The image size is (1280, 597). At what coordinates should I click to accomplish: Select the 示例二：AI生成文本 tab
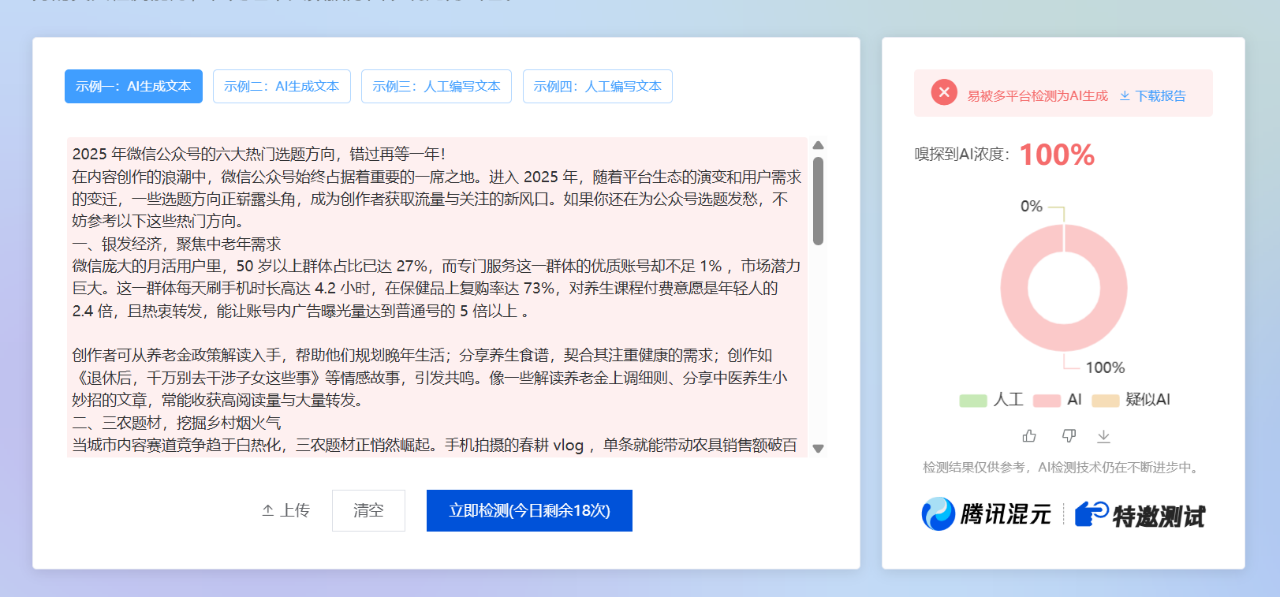[x=282, y=86]
